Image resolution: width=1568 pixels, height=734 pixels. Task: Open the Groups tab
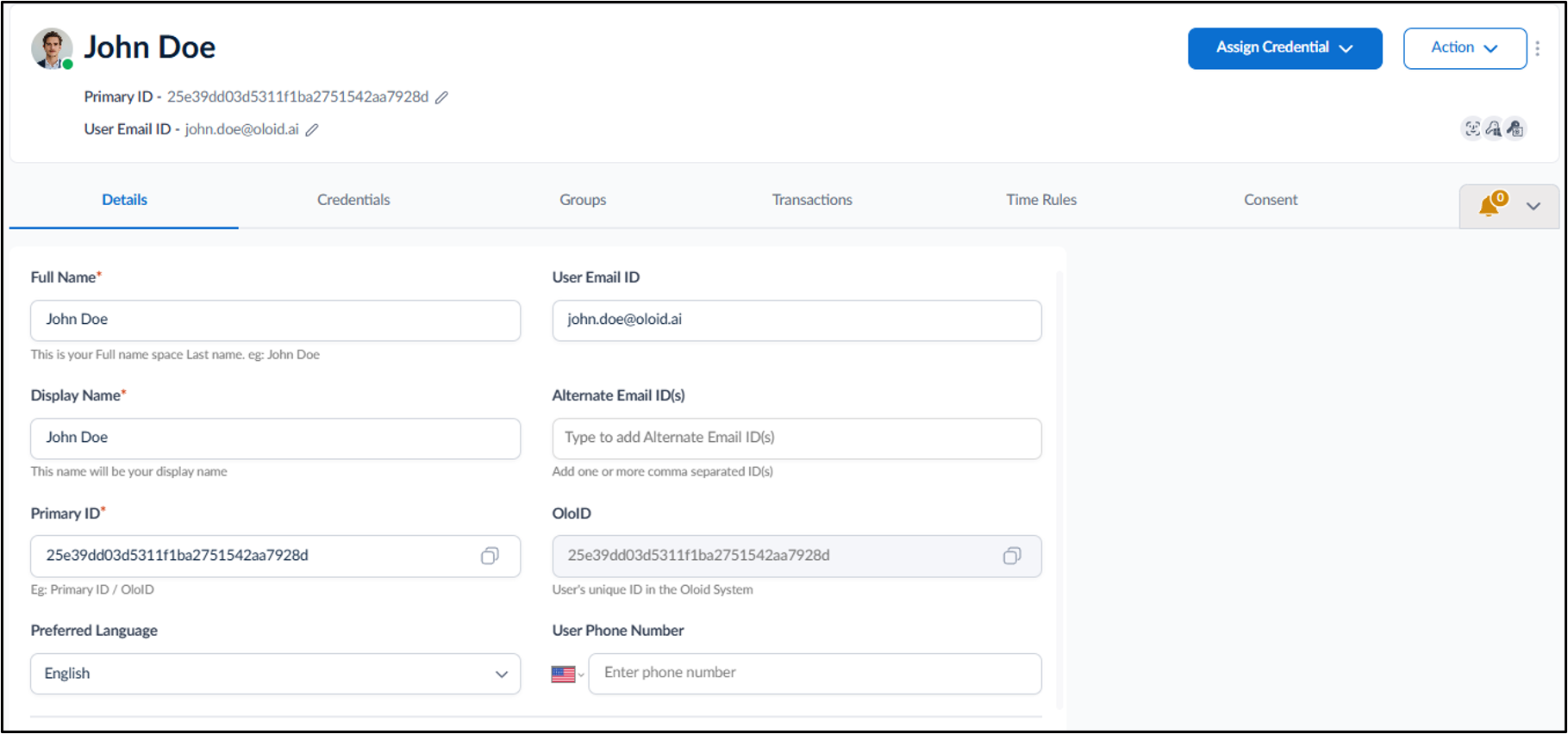point(583,200)
